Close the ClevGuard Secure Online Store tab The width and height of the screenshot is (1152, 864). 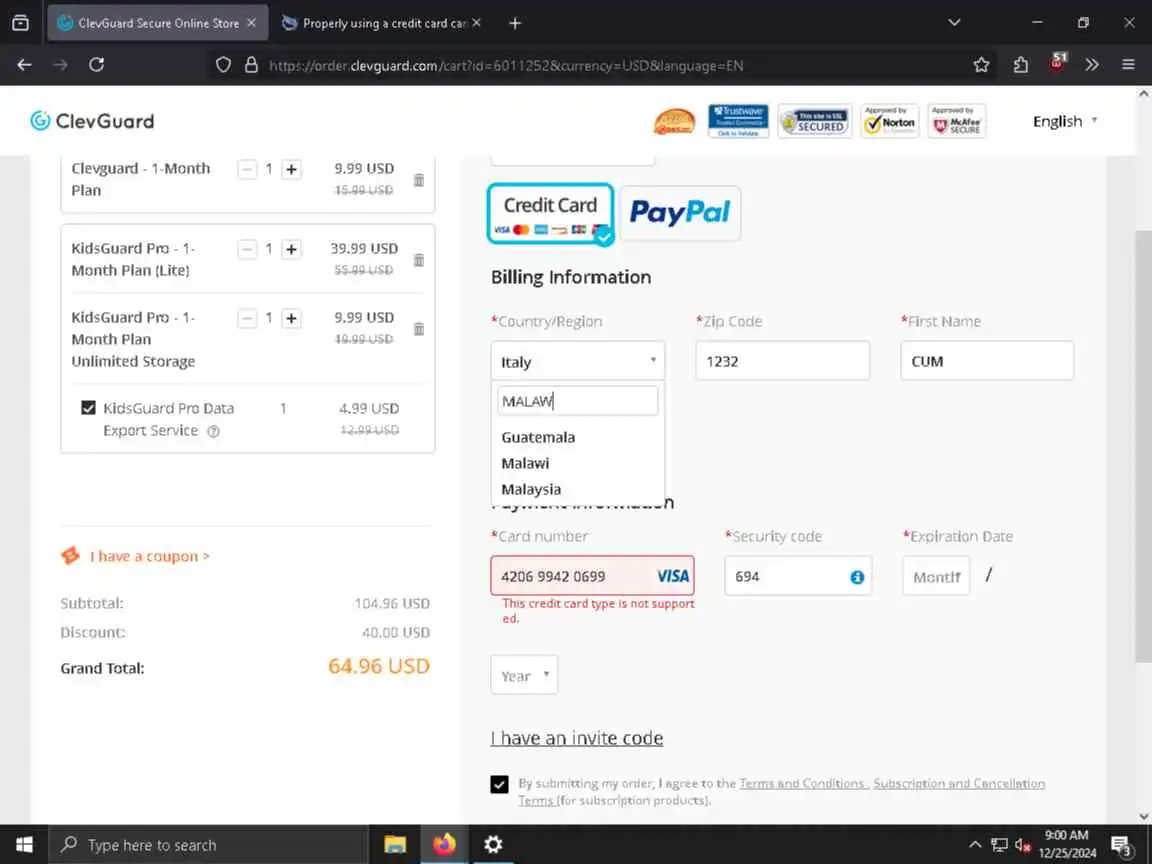pyautogui.click(x=251, y=23)
